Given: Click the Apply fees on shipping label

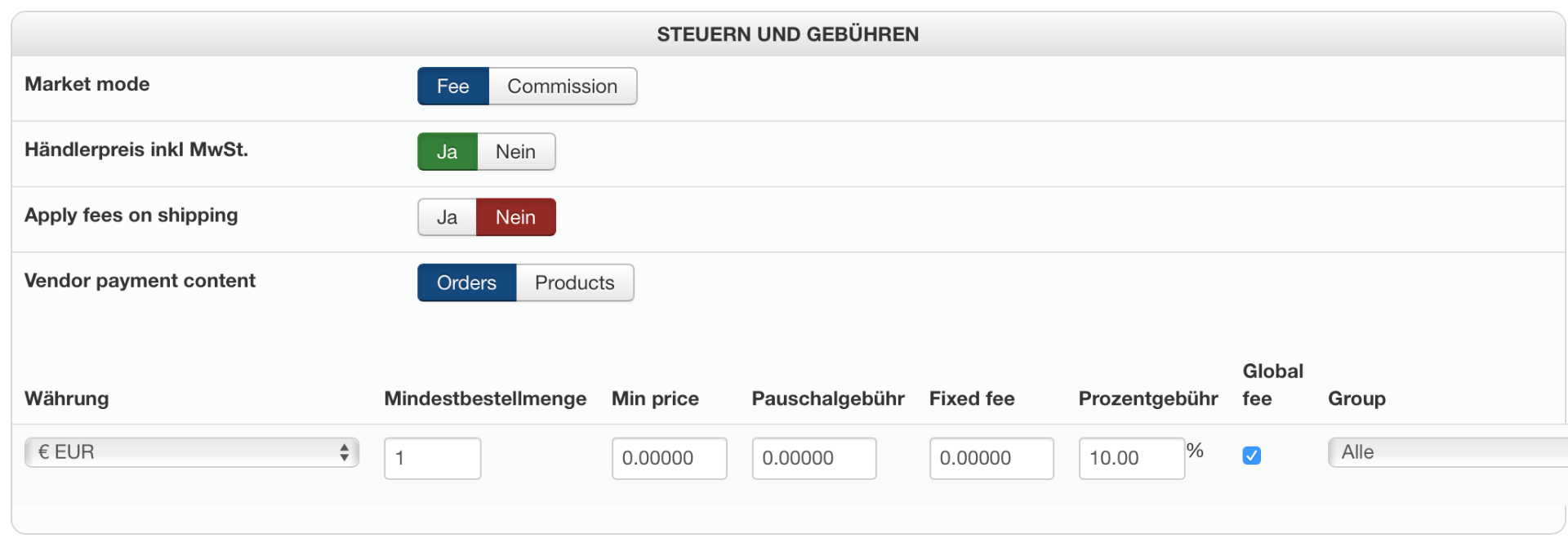Looking at the screenshot, I should point(131,216).
